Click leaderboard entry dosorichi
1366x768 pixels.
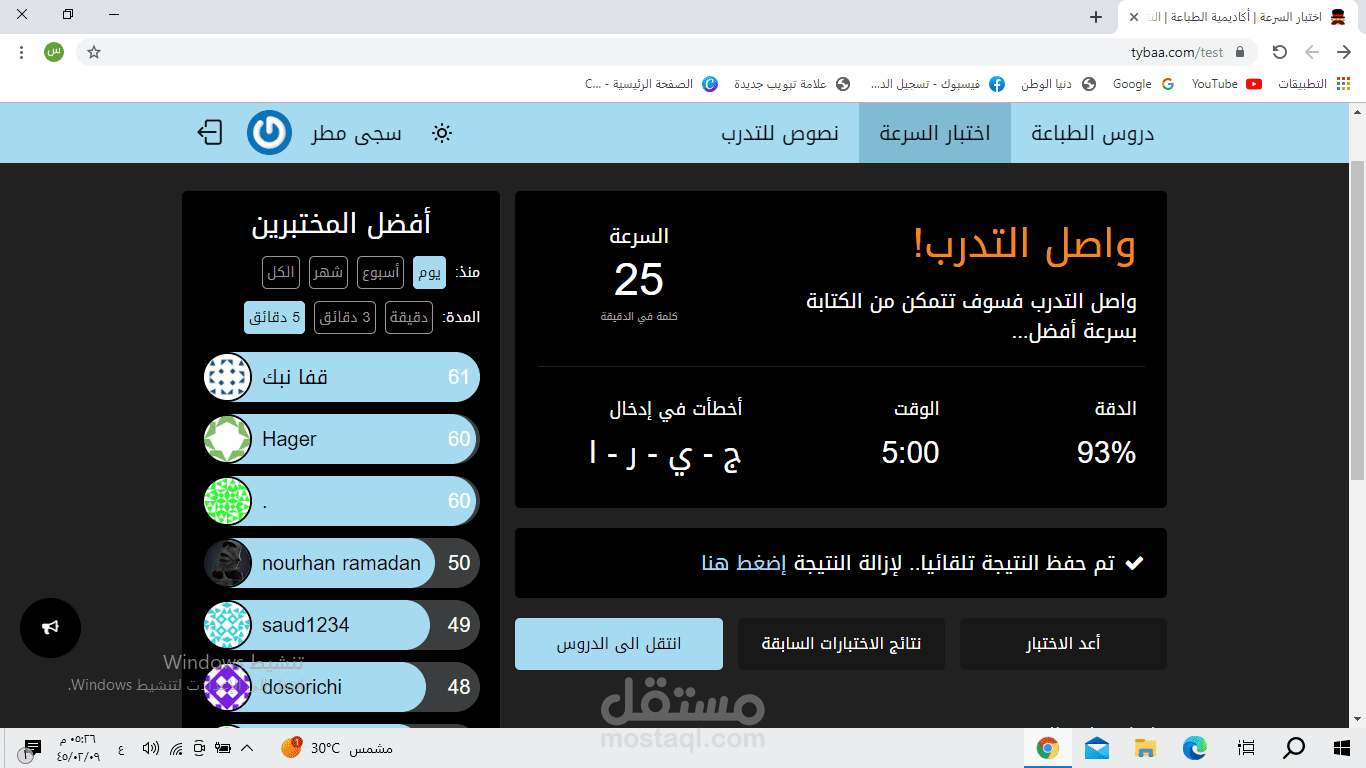click(342, 687)
